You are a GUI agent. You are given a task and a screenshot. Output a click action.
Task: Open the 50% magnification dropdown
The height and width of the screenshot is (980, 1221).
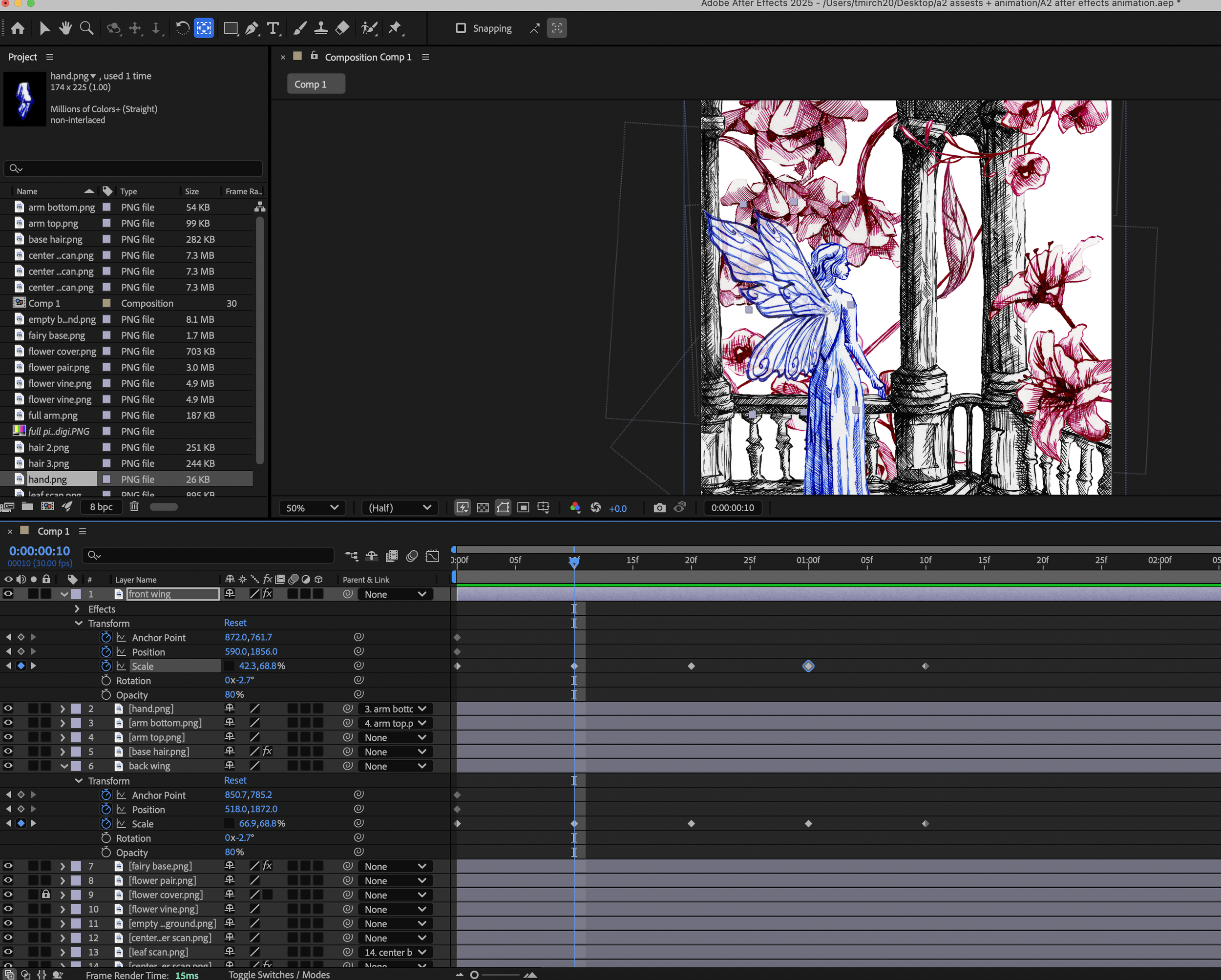click(312, 508)
